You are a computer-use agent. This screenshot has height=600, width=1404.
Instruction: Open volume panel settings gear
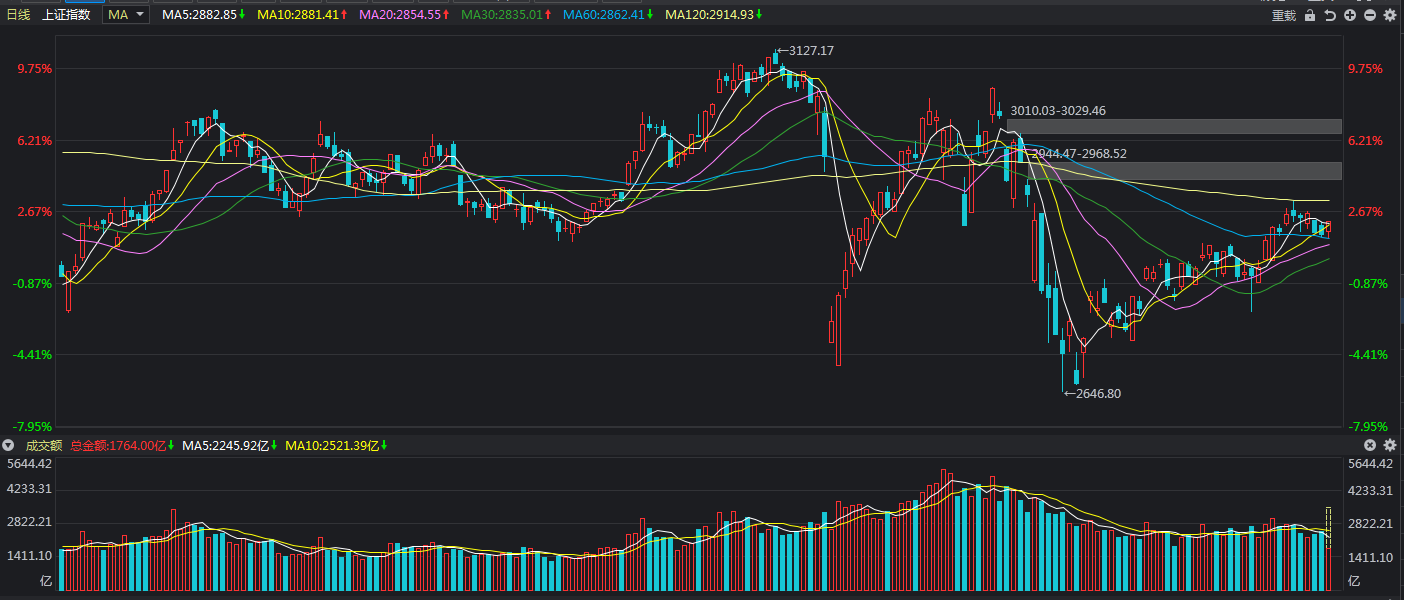(x=1390, y=445)
